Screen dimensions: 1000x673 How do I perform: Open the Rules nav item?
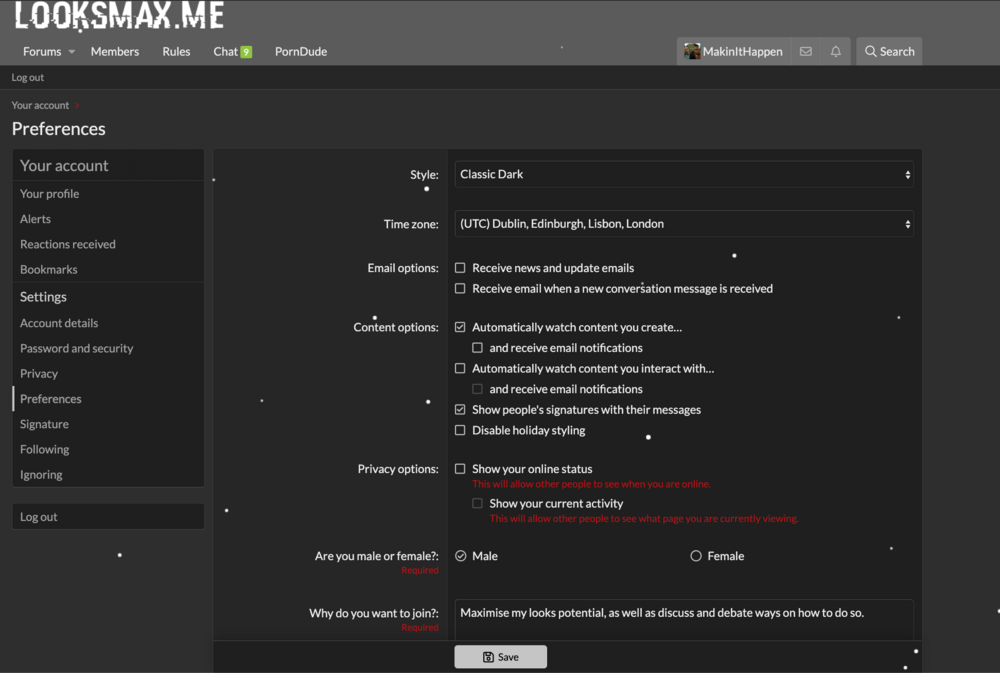(x=176, y=52)
